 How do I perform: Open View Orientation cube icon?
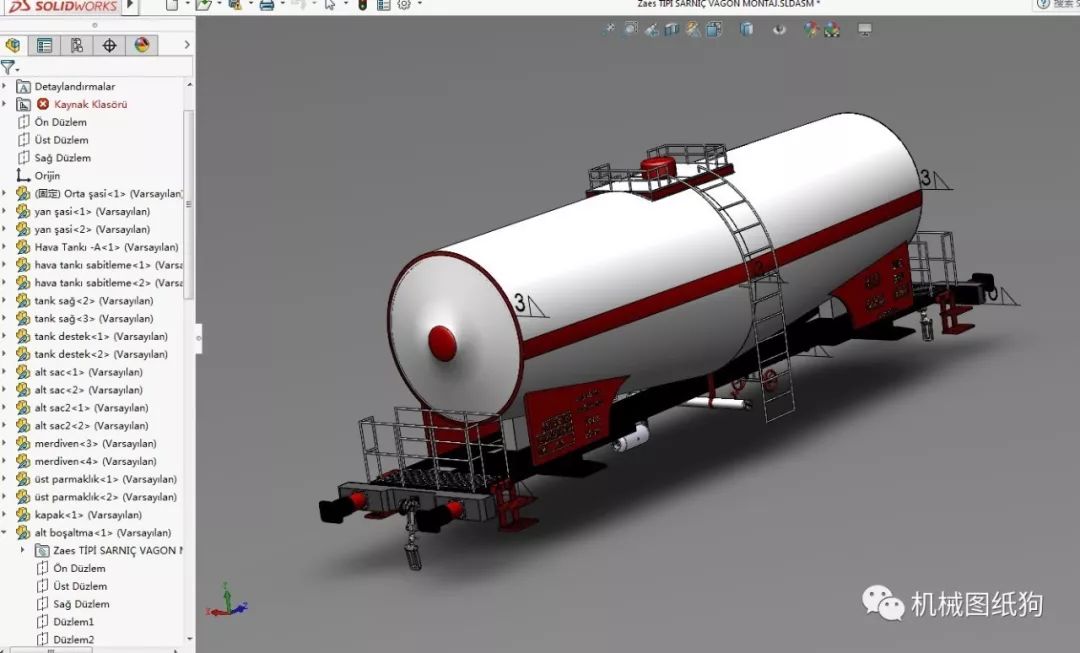click(x=714, y=29)
